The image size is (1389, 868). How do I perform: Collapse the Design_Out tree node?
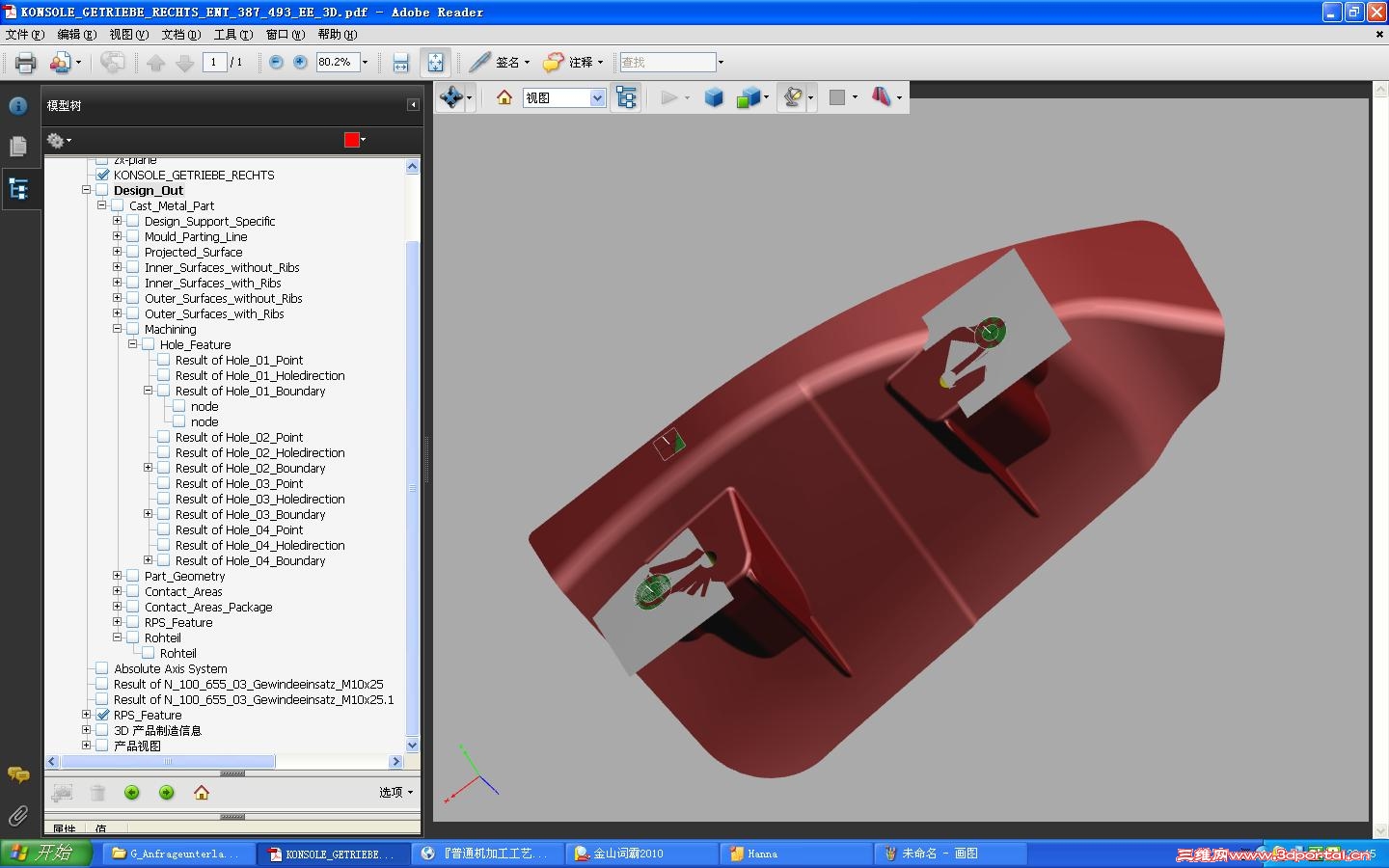coord(86,190)
